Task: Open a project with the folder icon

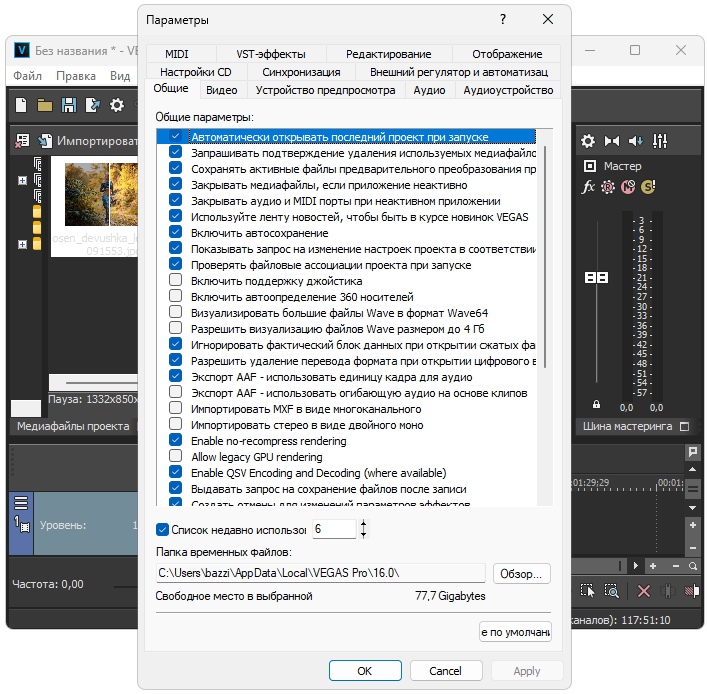Action: [x=45, y=105]
